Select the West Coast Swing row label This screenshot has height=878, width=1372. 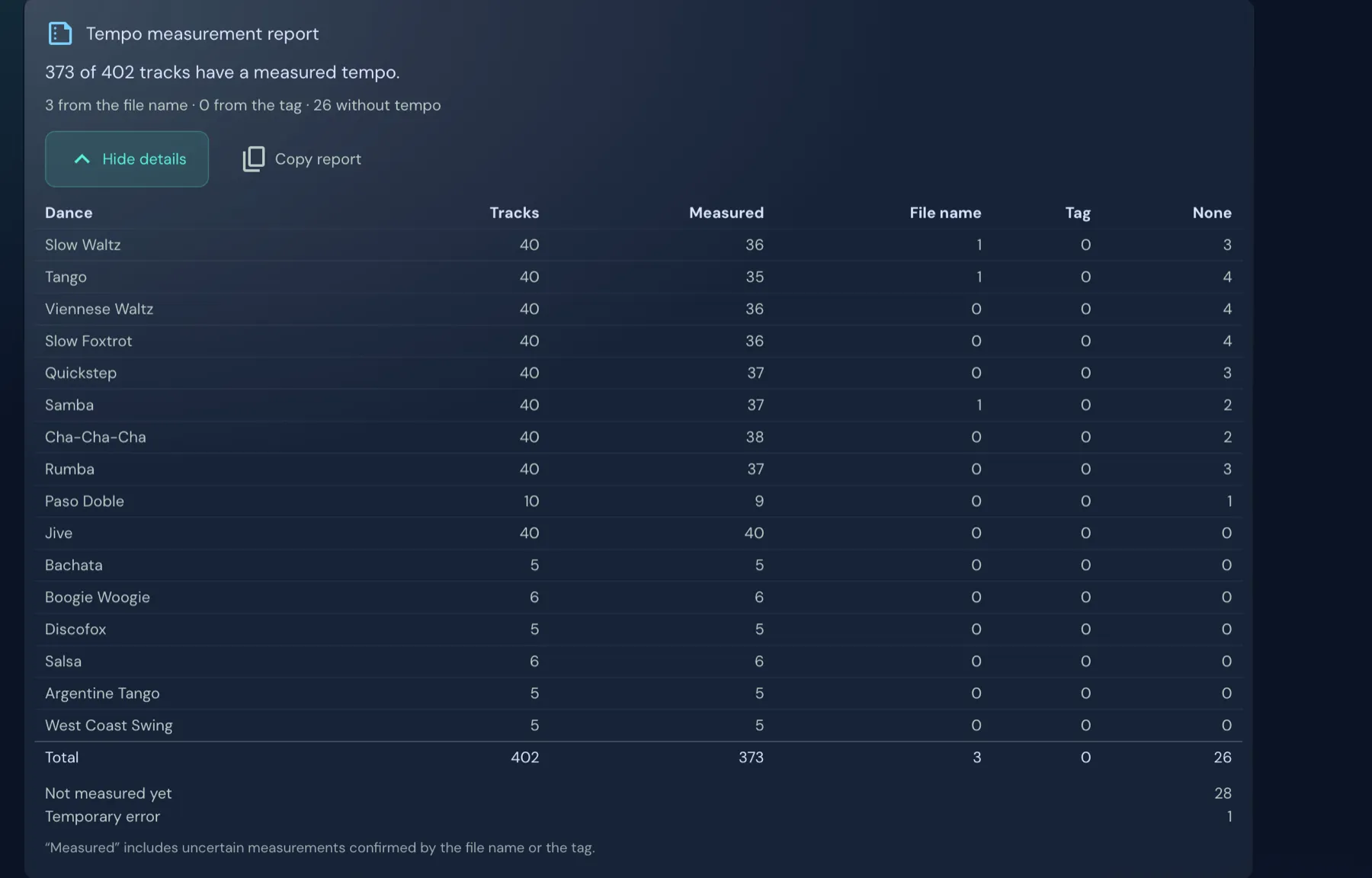(109, 725)
